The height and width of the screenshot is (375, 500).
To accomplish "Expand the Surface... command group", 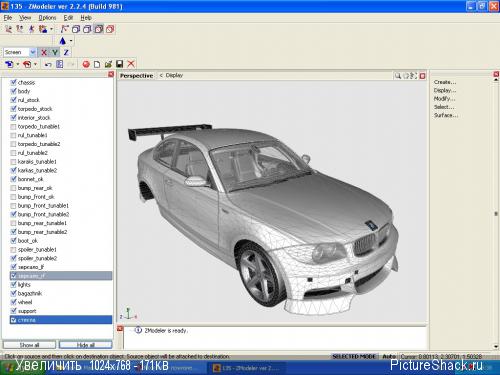I will point(446,115).
